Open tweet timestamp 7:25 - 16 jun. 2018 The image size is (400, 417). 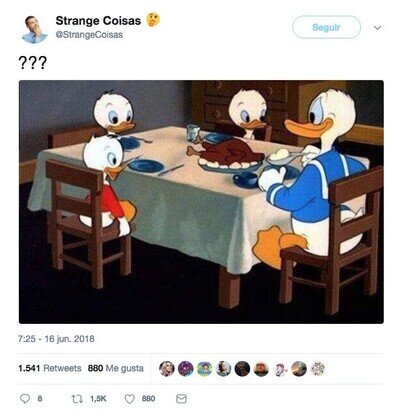click(56, 339)
